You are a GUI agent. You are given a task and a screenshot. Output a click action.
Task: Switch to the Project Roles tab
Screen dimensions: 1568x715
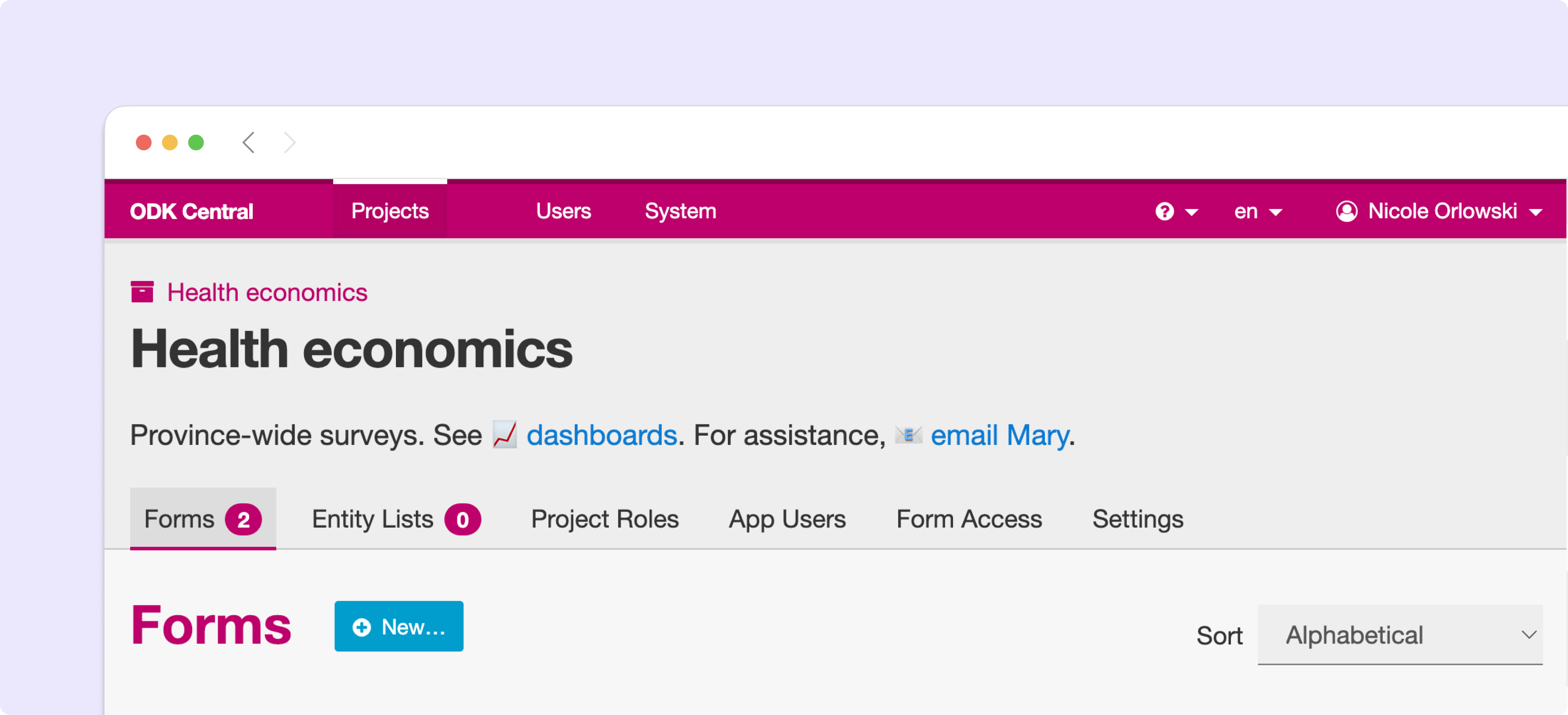pyautogui.click(x=605, y=519)
